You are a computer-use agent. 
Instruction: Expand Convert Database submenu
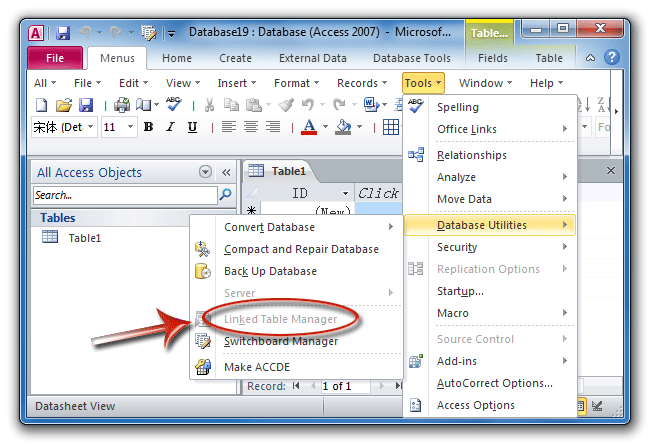(297, 227)
